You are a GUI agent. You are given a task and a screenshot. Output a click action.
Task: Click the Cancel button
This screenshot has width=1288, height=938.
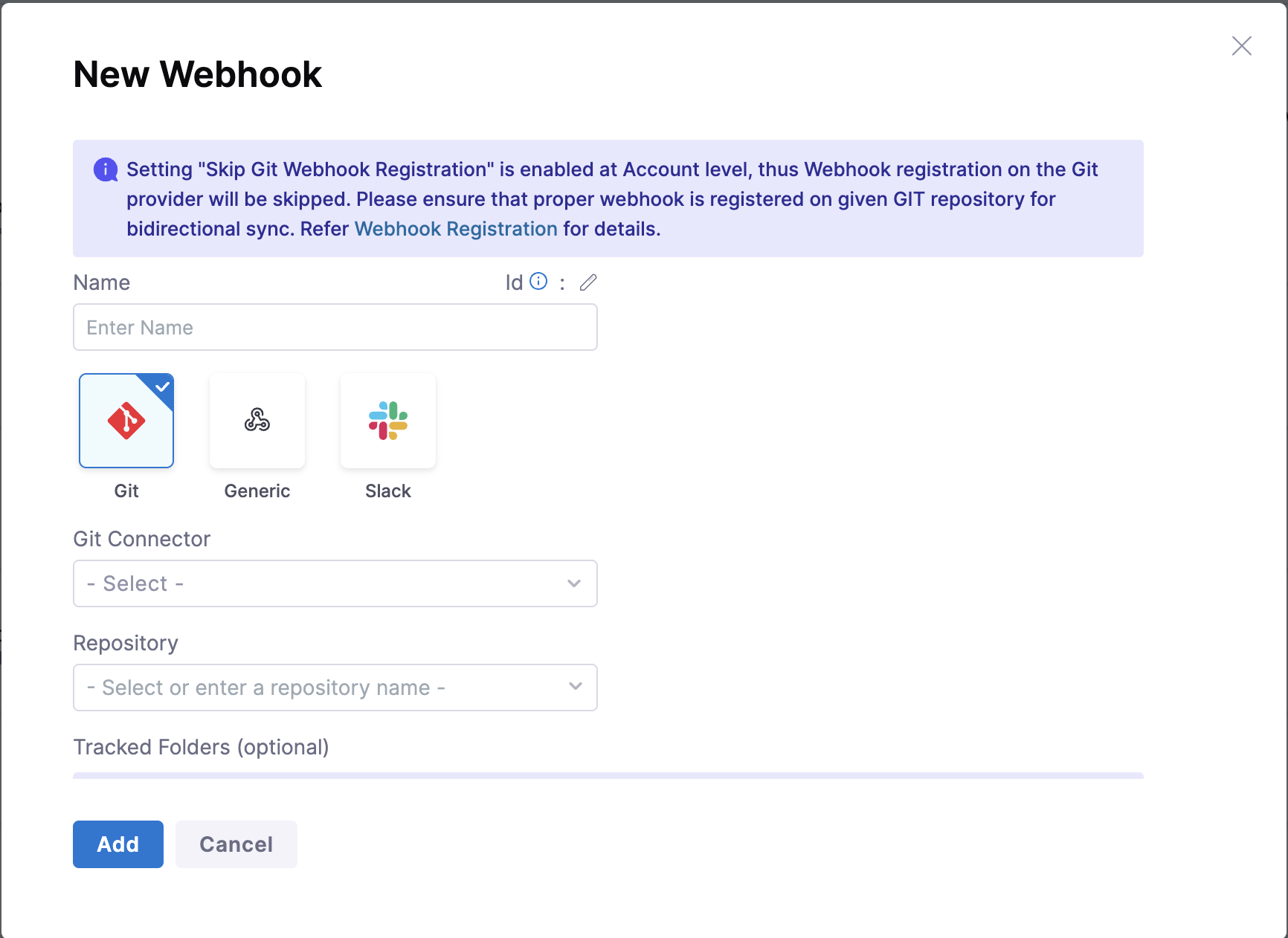pyautogui.click(x=236, y=844)
